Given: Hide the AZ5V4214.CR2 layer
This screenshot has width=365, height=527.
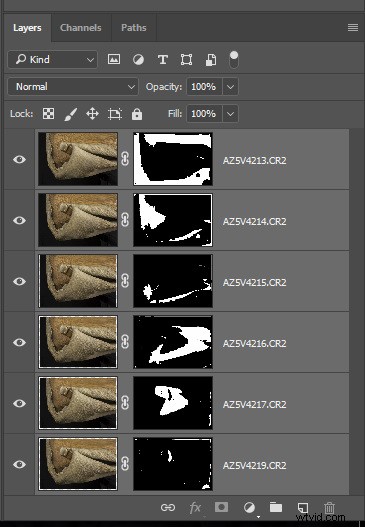Looking at the screenshot, I should [x=19, y=220].
